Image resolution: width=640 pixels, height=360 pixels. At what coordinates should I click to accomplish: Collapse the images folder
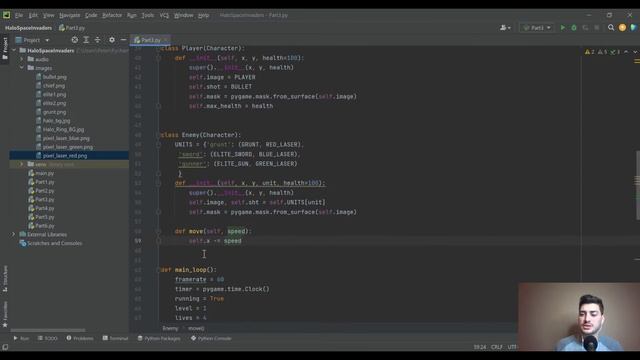[x=22, y=68]
